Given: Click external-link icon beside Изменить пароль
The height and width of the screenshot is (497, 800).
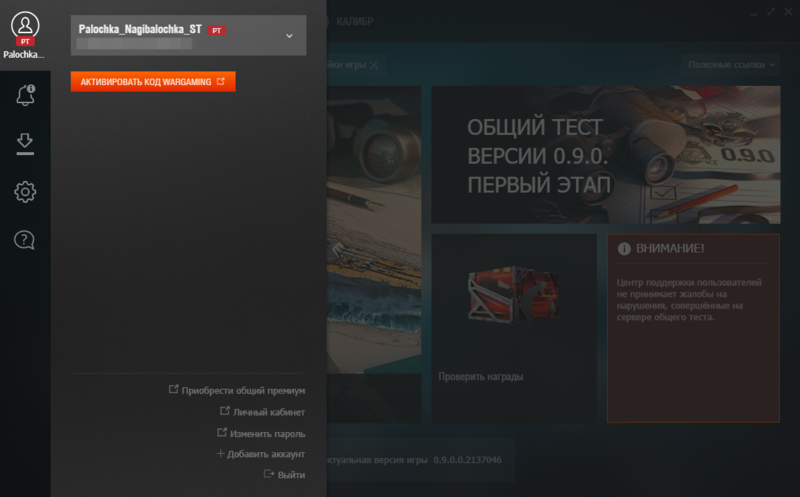Looking at the screenshot, I should pos(222,432).
